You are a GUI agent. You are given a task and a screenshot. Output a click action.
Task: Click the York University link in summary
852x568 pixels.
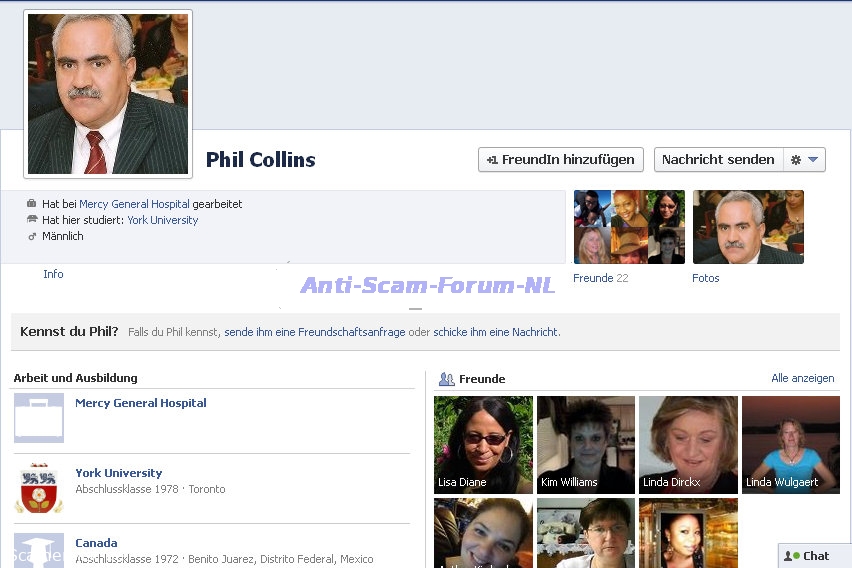pyautogui.click(x=162, y=220)
